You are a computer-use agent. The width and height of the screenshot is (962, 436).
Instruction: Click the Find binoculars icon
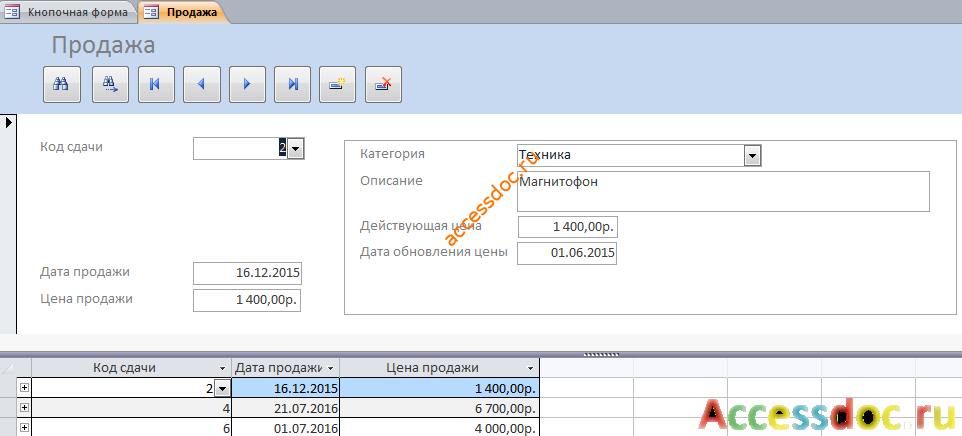click(62, 85)
